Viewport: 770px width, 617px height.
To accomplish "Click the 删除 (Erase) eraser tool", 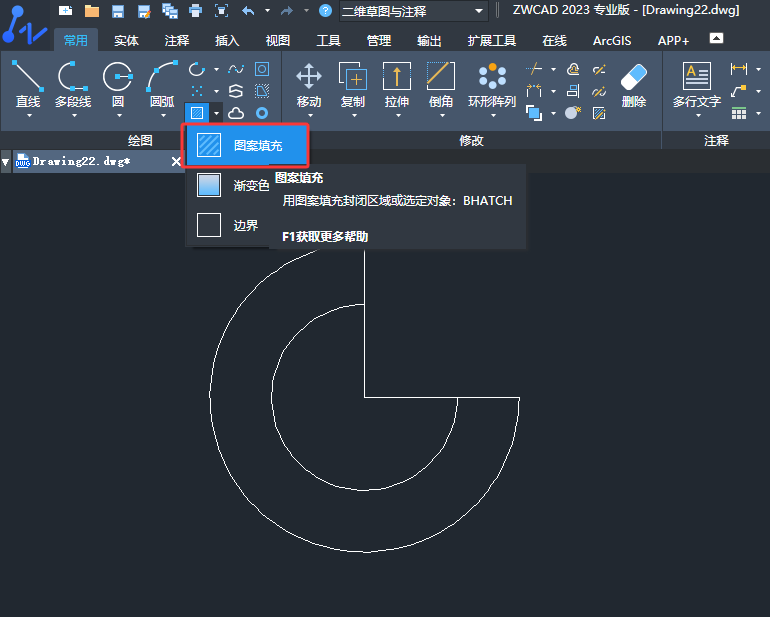I will coord(633,84).
